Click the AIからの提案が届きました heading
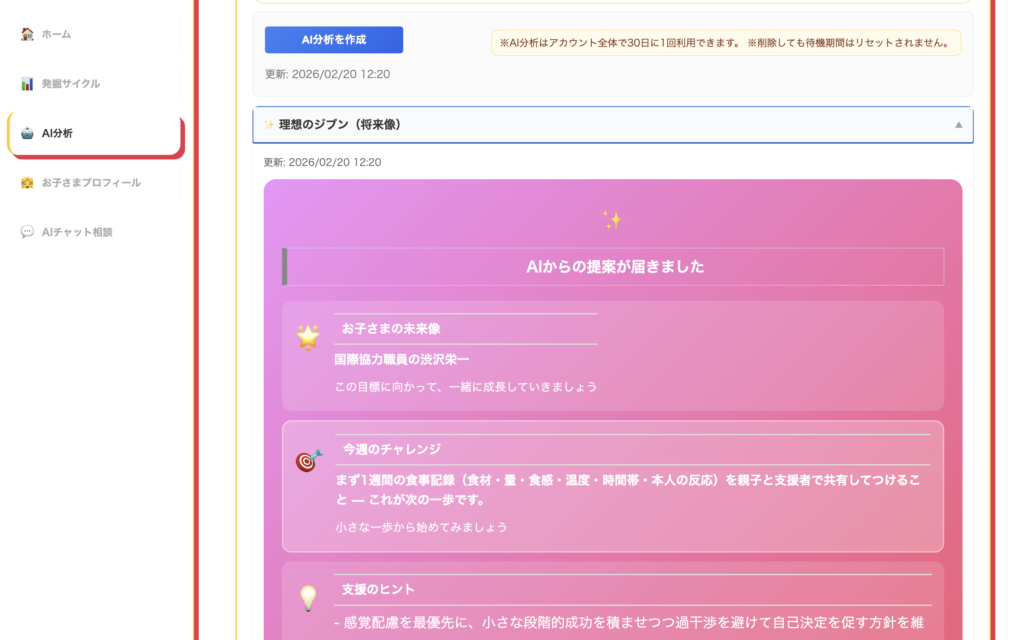This screenshot has height=640, width=1024. (612, 266)
